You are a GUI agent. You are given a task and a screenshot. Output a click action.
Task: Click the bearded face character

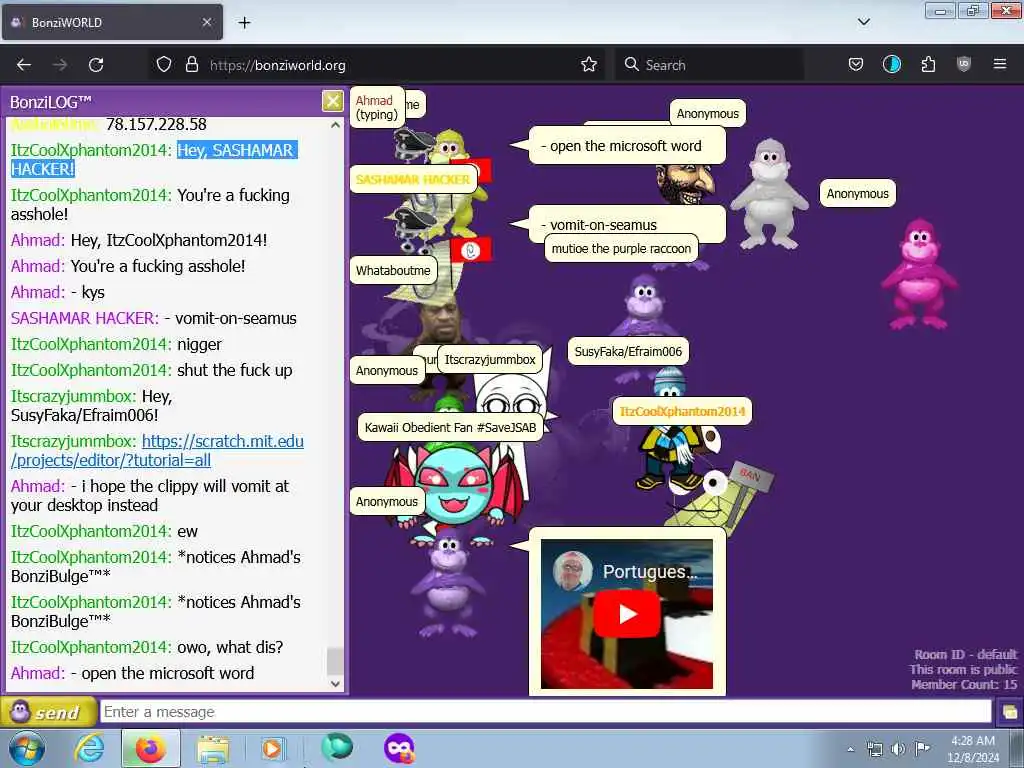coord(684,183)
